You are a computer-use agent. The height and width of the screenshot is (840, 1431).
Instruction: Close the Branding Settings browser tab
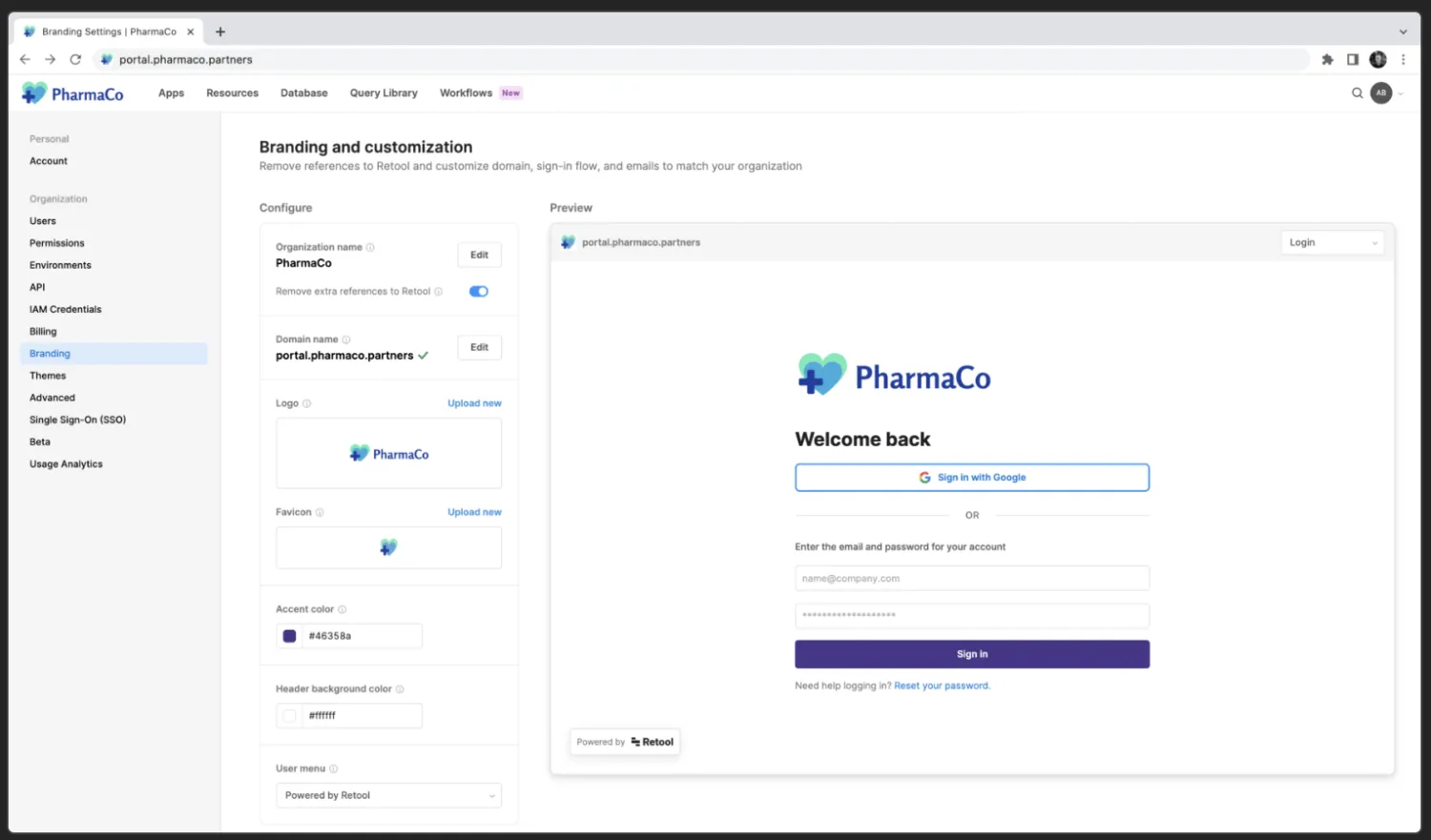pos(191,31)
